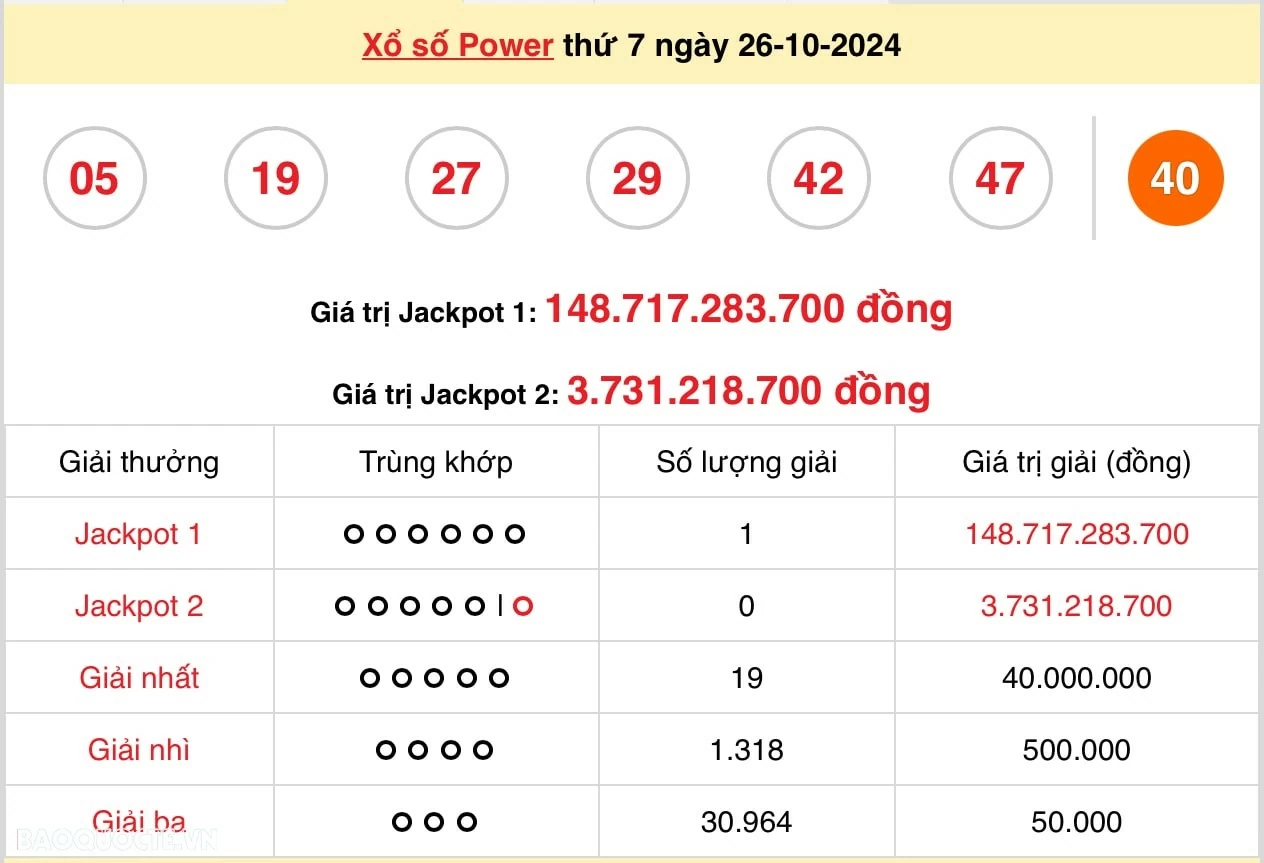Select the Trùng khớp column header
Image resolution: width=1264 pixels, height=863 pixels.
pyautogui.click(x=435, y=462)
